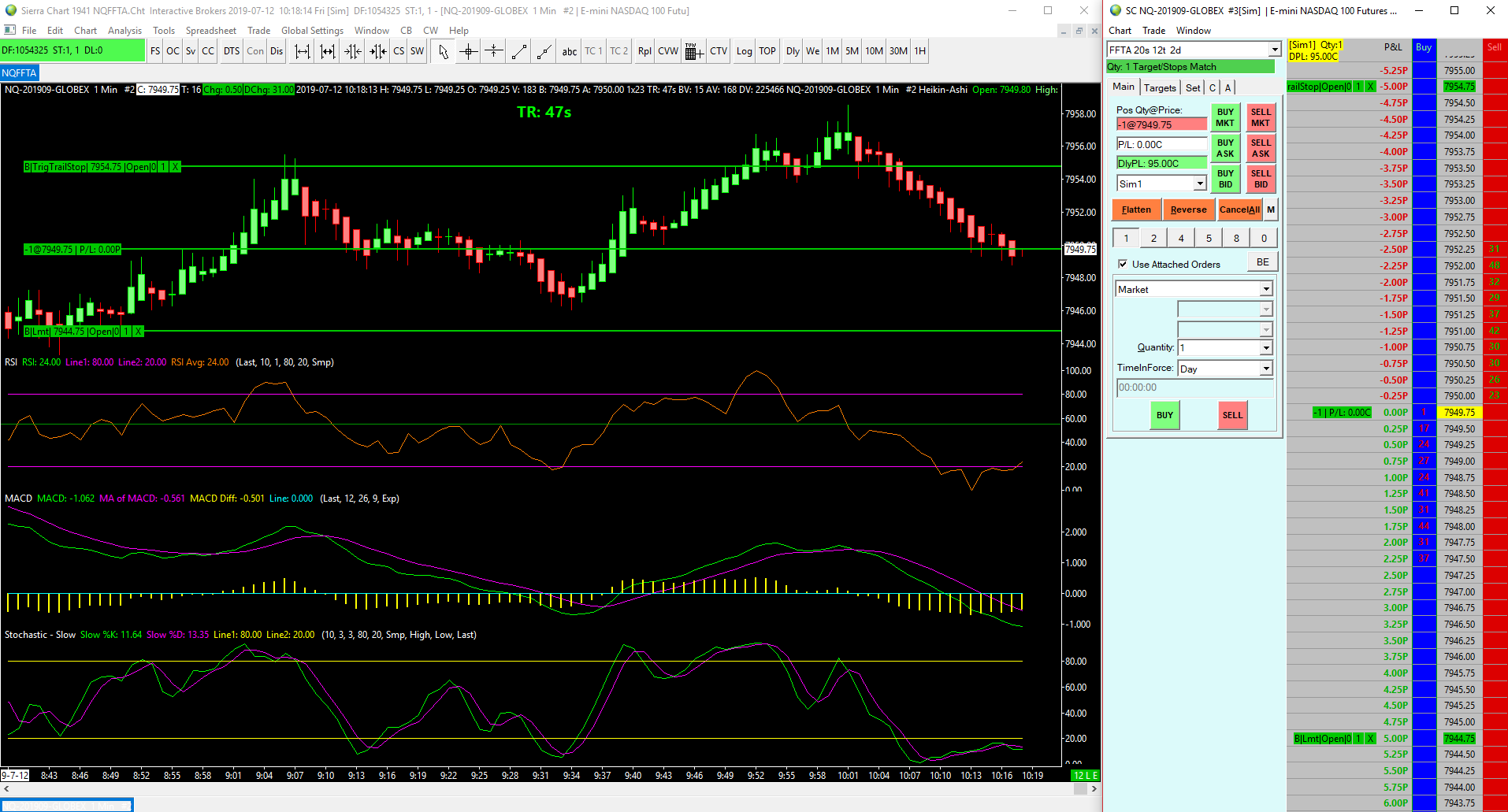Choose the abc text drawing tool
The height and width of the screenshot is (812, 1508).
(x=569, y=51)
